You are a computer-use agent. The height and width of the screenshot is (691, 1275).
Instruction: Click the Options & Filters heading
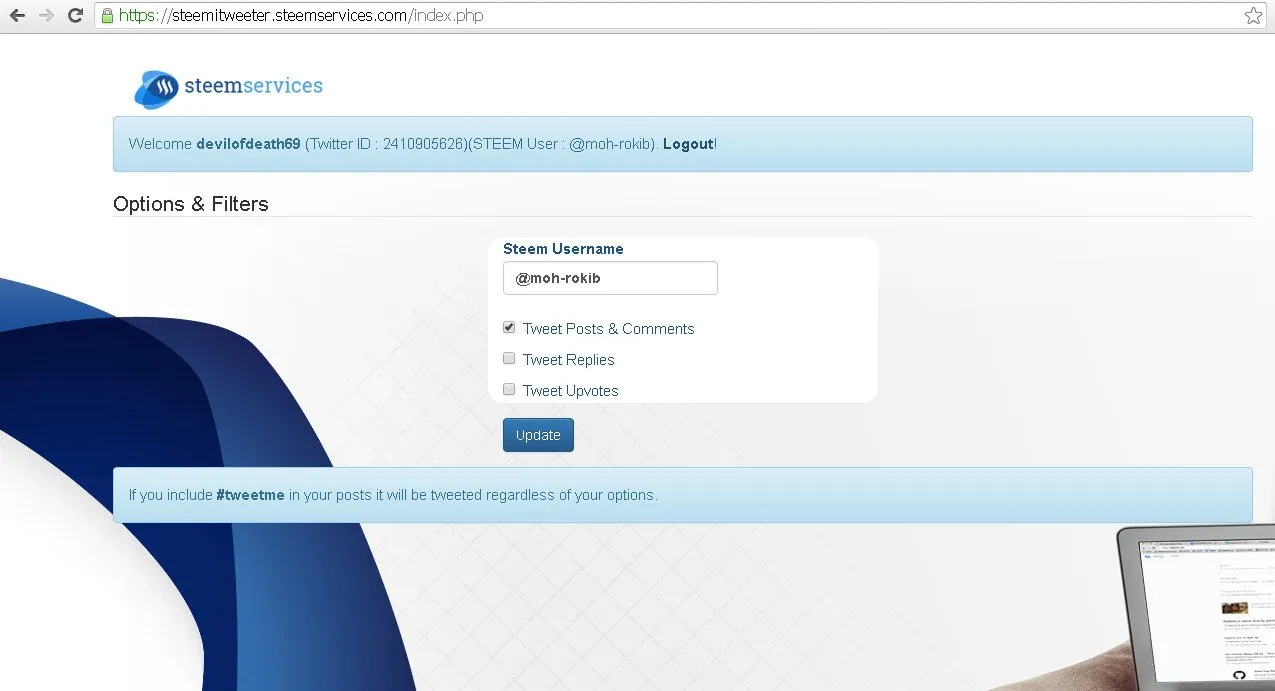click(191, 204)
